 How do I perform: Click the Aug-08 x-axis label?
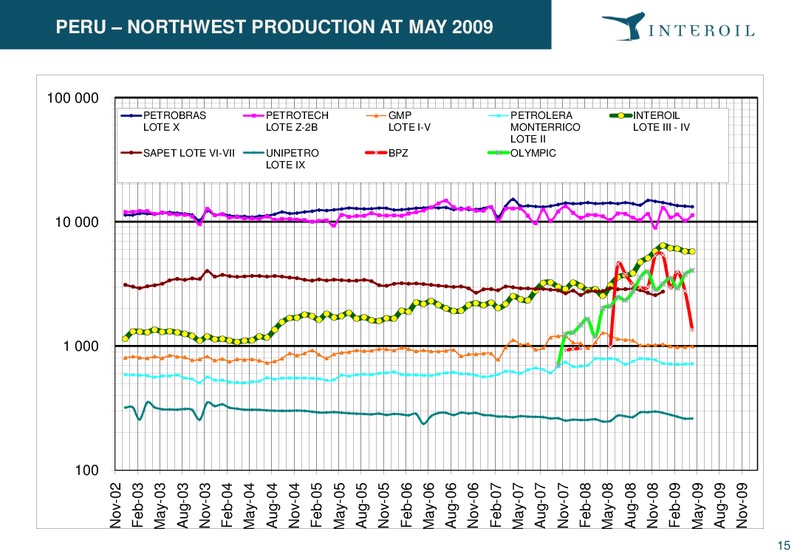tap(632, 506)
